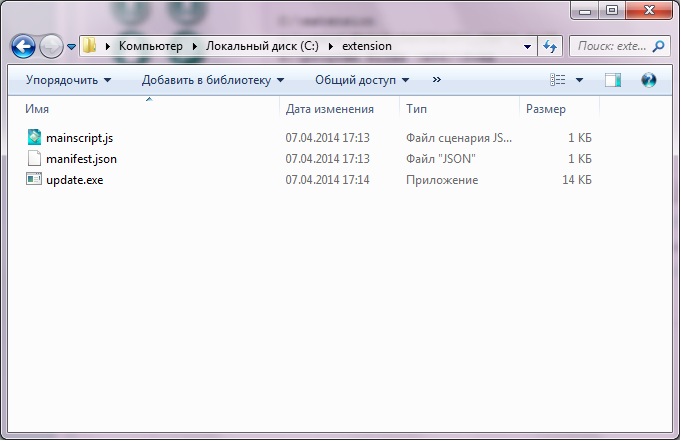
Task: Click the folder icon in address bar
Action: 89,45
